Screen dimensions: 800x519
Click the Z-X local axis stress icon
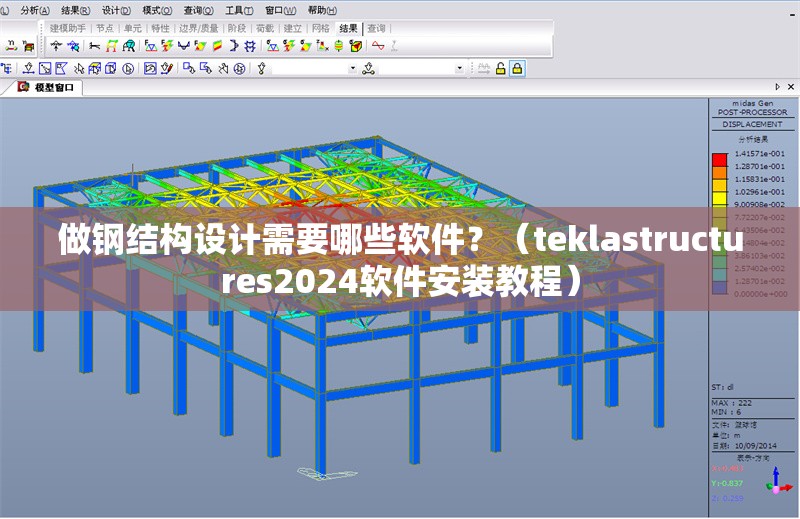[x=322, y=46]
